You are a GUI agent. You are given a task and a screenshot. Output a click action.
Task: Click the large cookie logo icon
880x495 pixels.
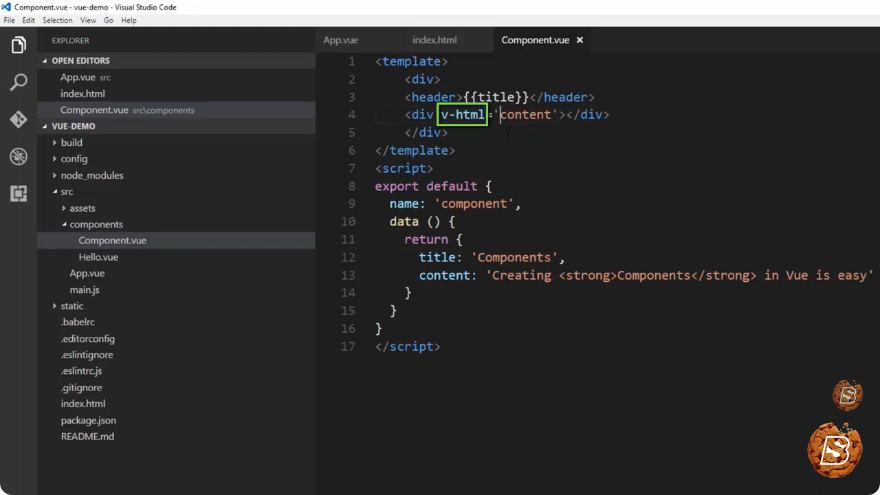[835, 450]
